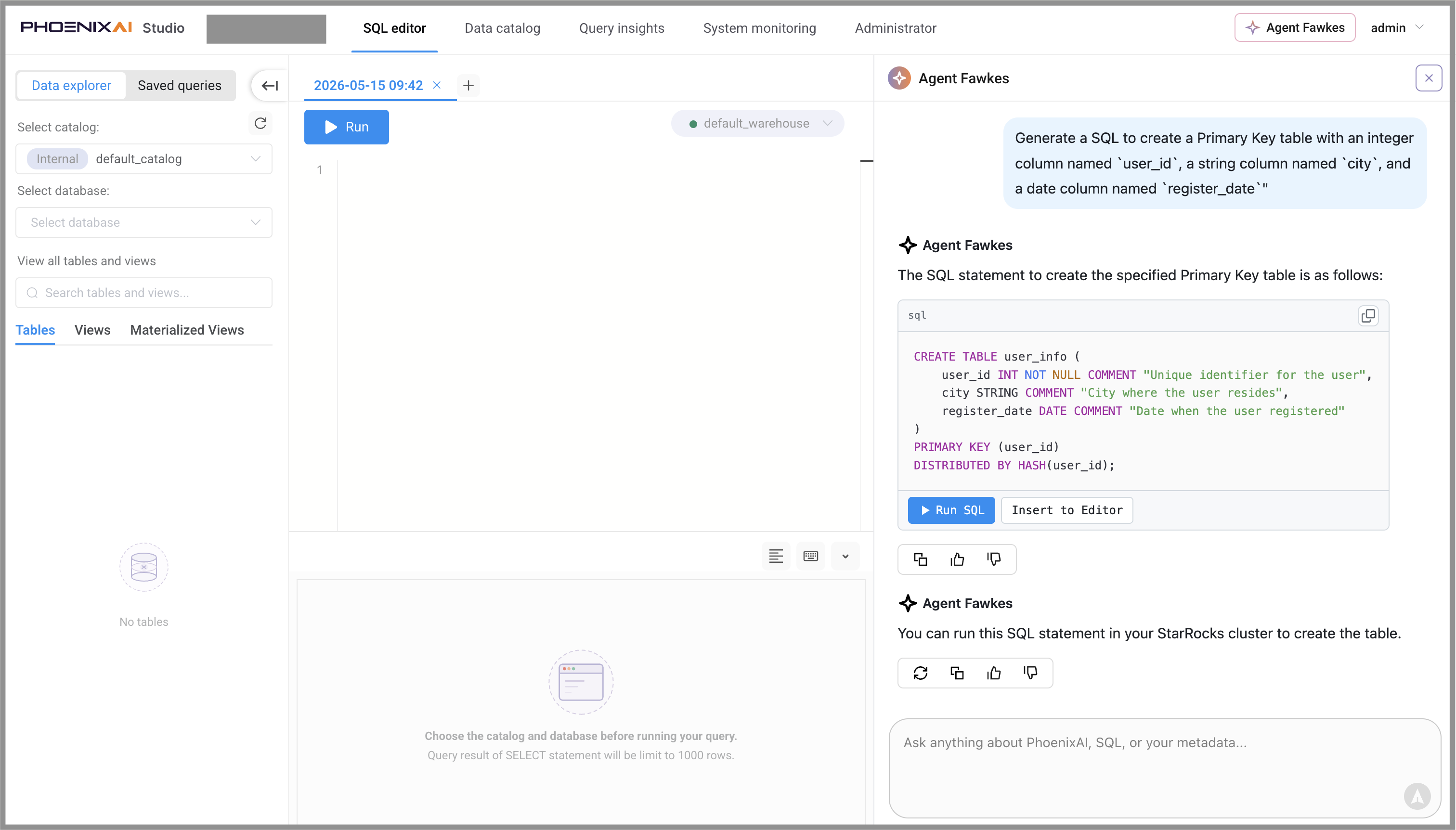Screen dimensions: 1456x830
Task: Dislike the first Agent Fawkes response
Action: [994, 560]
